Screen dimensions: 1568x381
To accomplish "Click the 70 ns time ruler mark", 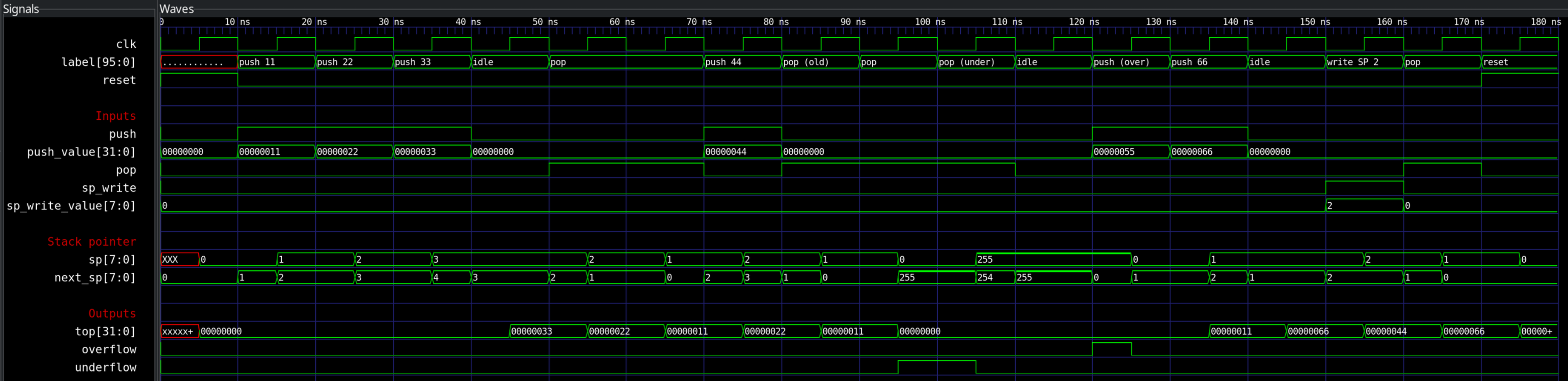I will coord(699,22).
